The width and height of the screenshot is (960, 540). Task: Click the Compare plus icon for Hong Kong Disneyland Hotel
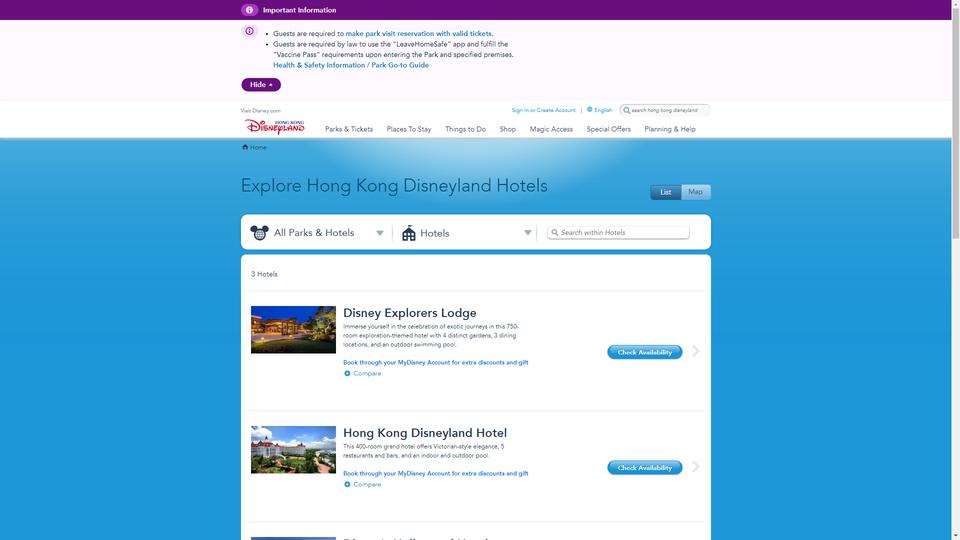[347, 484]
